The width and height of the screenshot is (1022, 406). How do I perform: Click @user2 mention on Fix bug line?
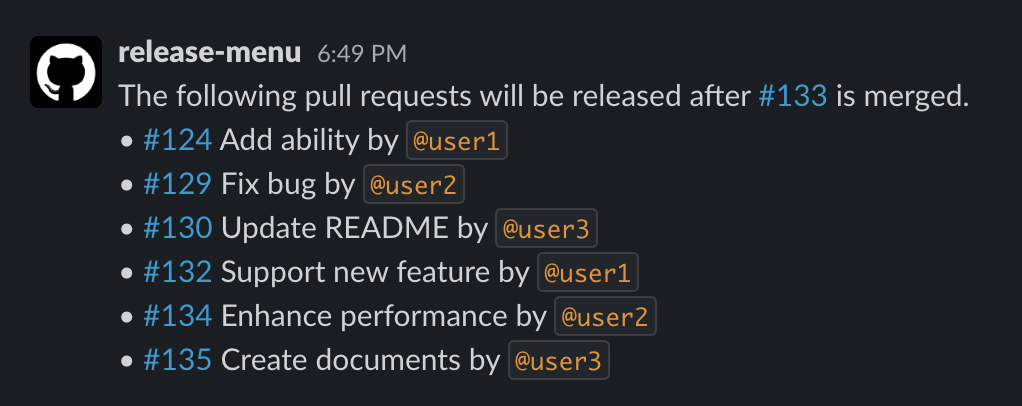[x=414, y=186]
